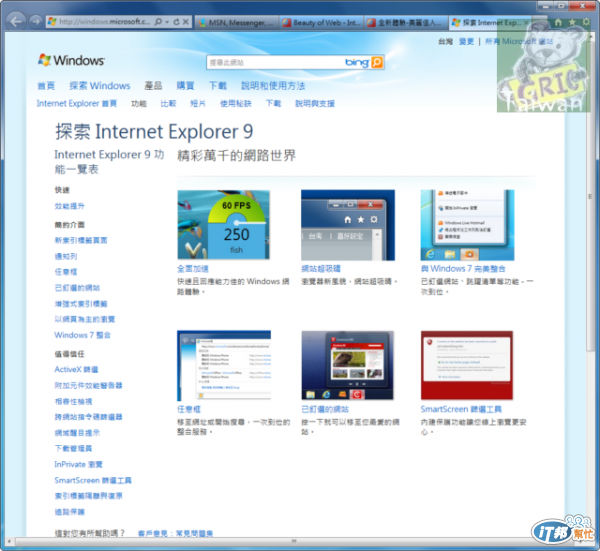
Task: Open the 增強式索引標籤 sidebar link
Action: (x=81, y=304)
